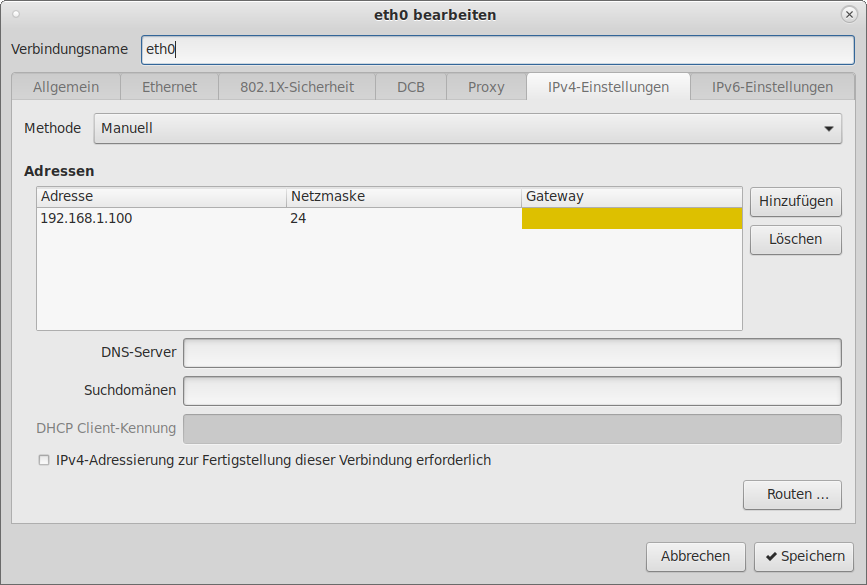The image size is (867, 585).
Task: Focus the DNS-Server input field
Action: click(x=512, y=353)
